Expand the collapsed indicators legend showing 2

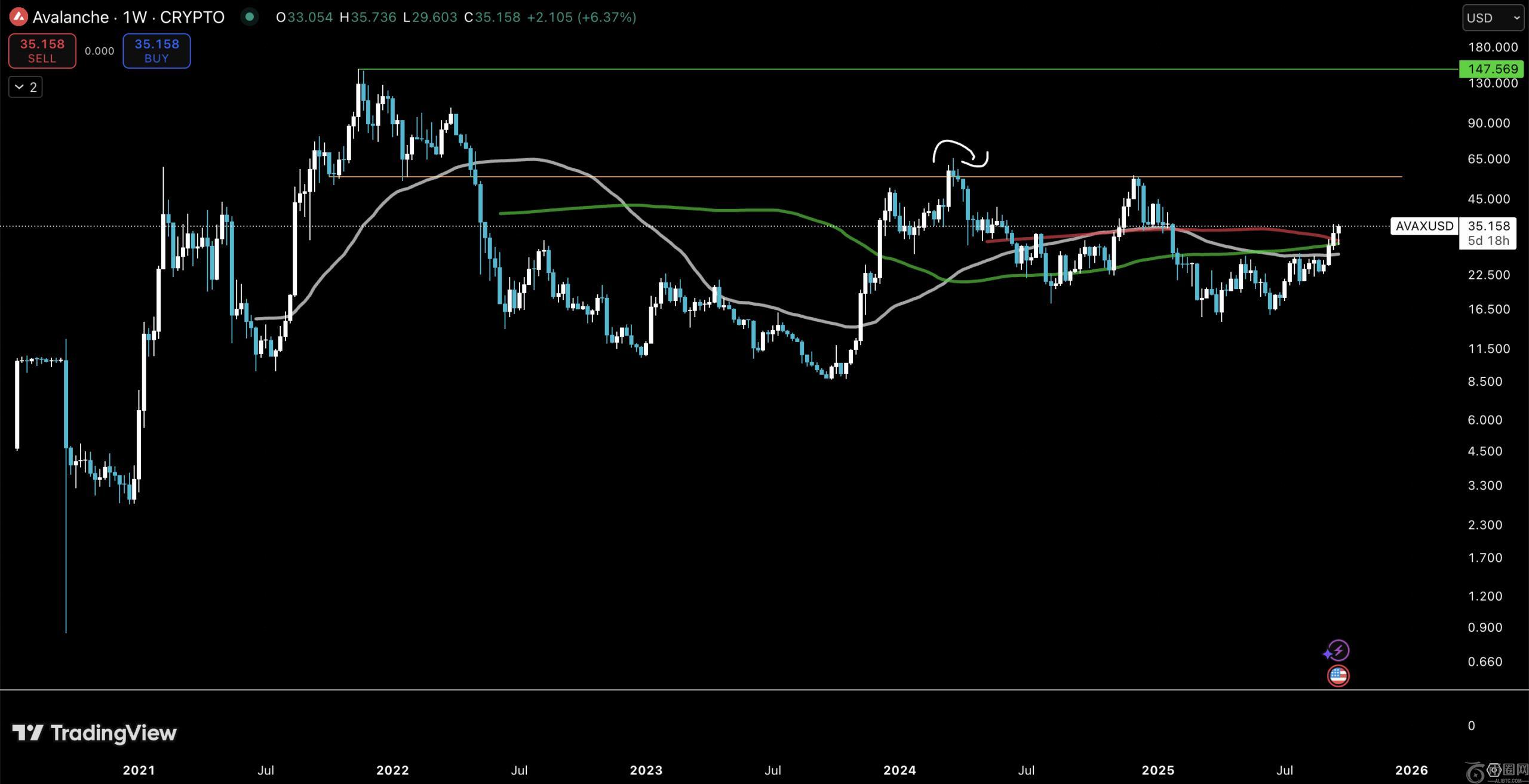(x=26, y=87)
